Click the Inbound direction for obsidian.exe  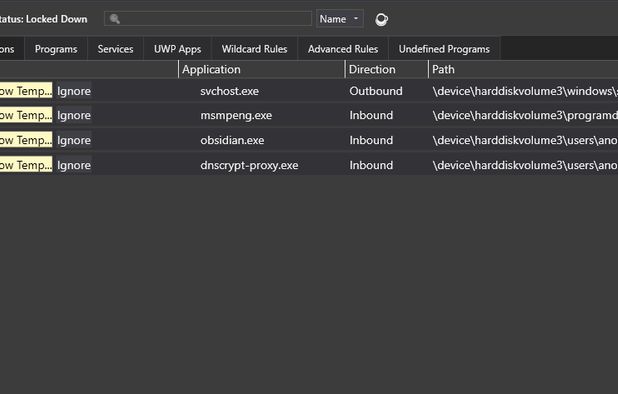point(371,140)
